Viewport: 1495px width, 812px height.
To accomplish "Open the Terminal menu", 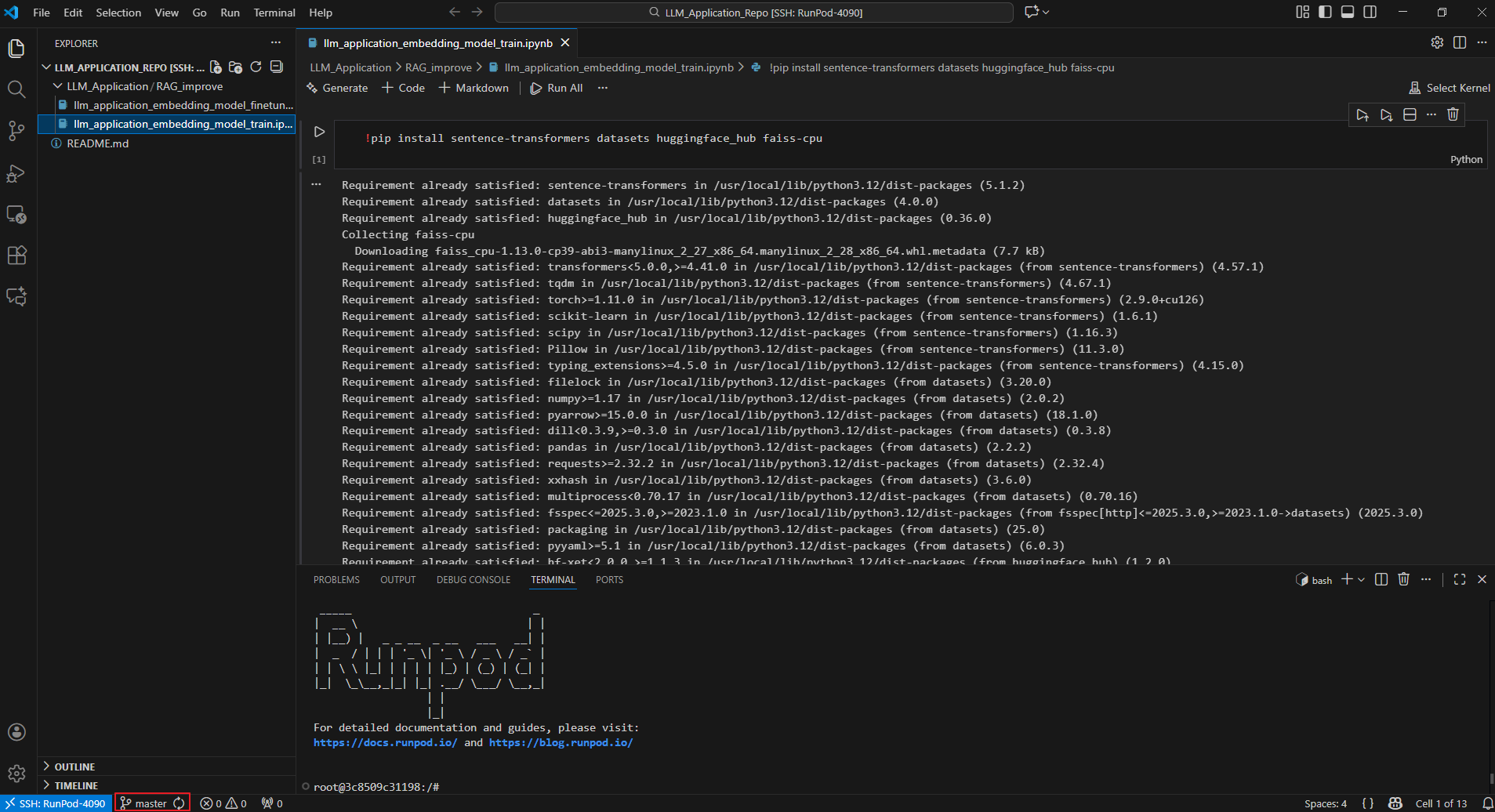I will point(274,13).
